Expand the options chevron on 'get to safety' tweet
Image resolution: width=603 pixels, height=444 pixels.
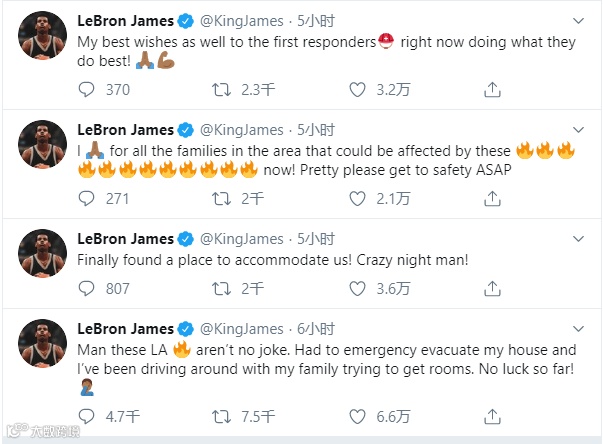pyautogui.click(x=577, y=129)
